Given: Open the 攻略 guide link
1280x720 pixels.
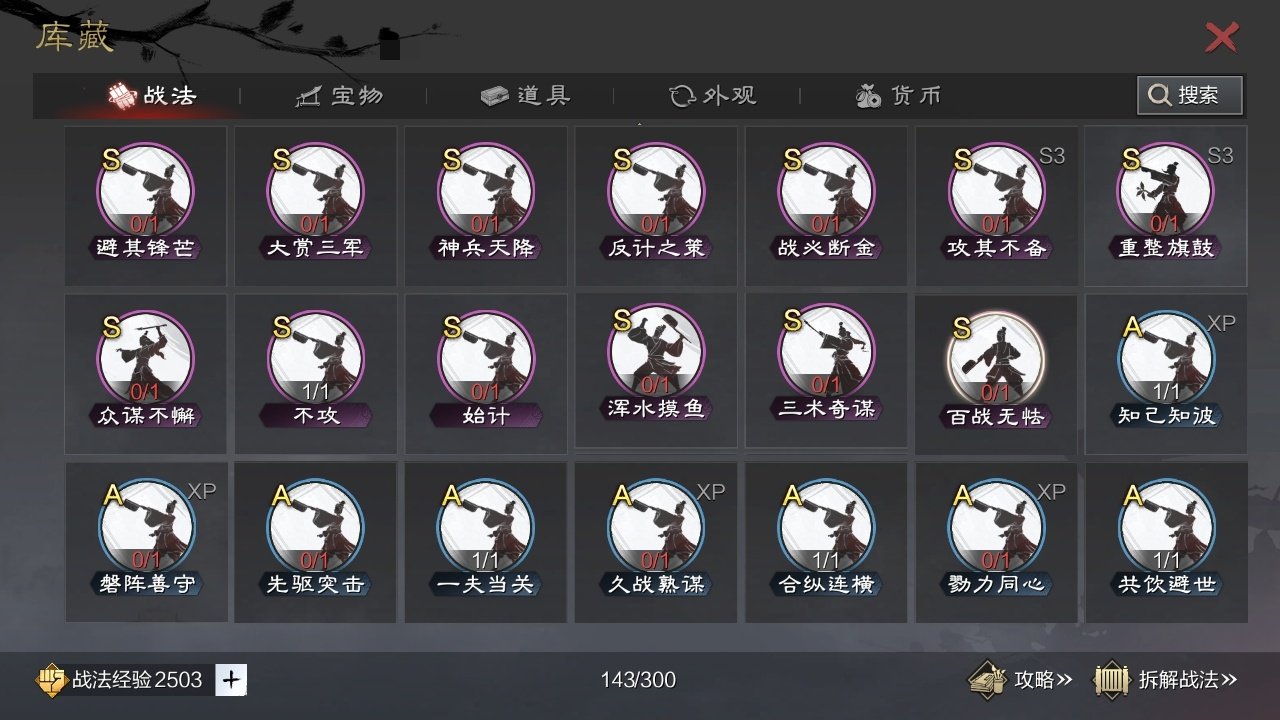Looking at the screenshot, I should coord(1020,680).
